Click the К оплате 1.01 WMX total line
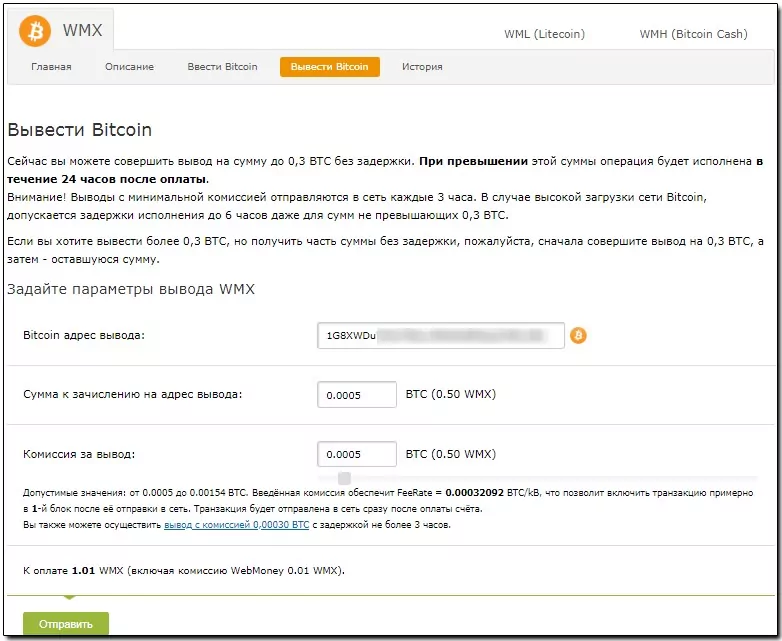The image size is (782, 641). click(x=184, y=571)
